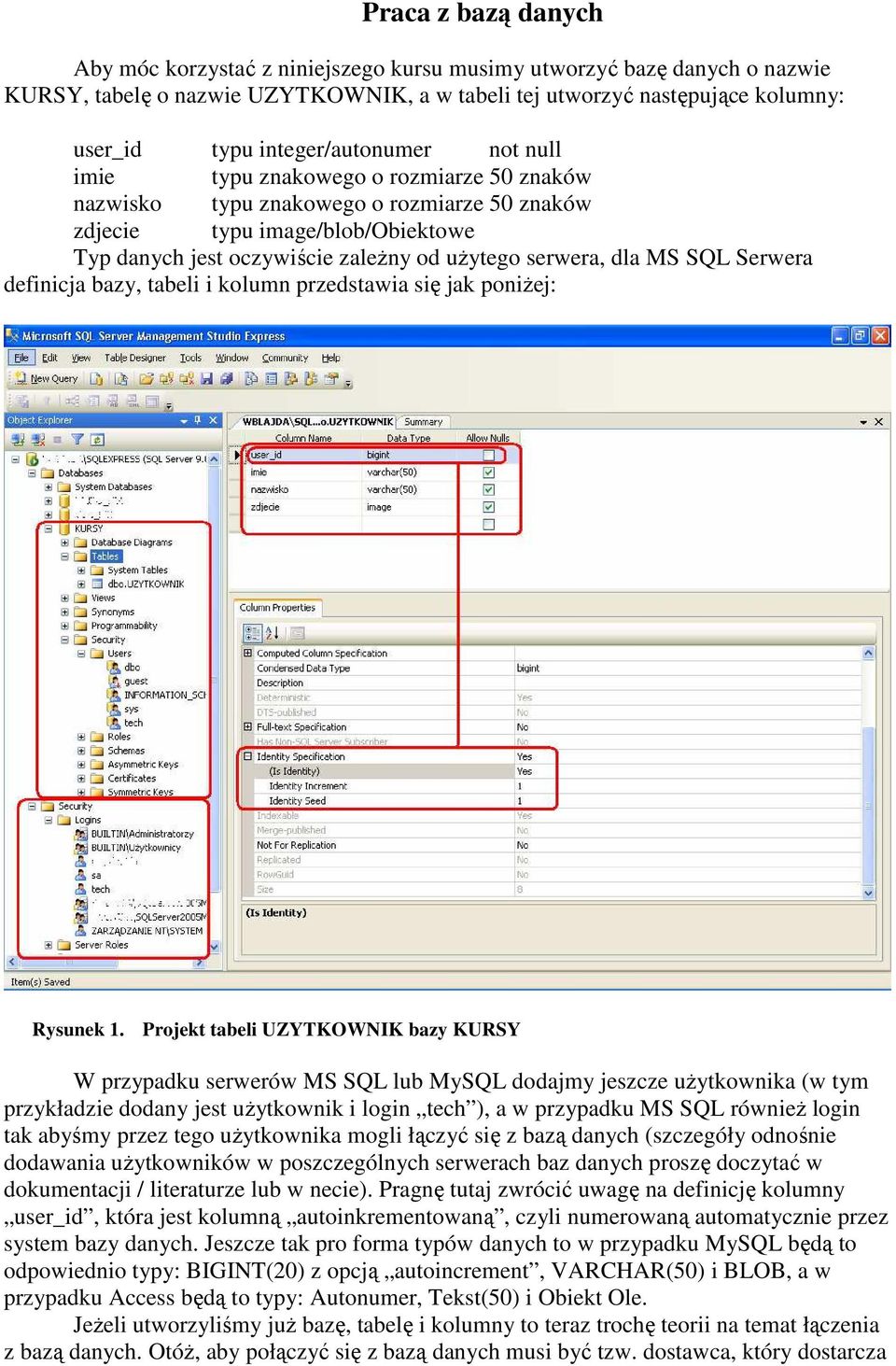
Task: Expand the Full-text Specification property
Action: tap(248, 727)
